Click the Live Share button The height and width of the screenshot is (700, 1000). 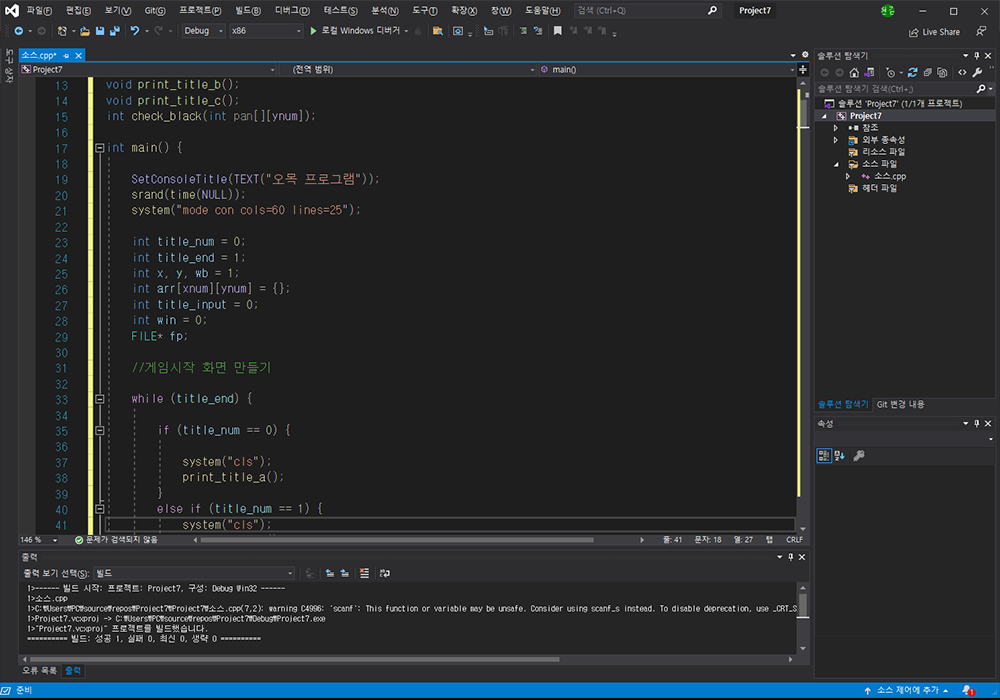coord(934,32)
